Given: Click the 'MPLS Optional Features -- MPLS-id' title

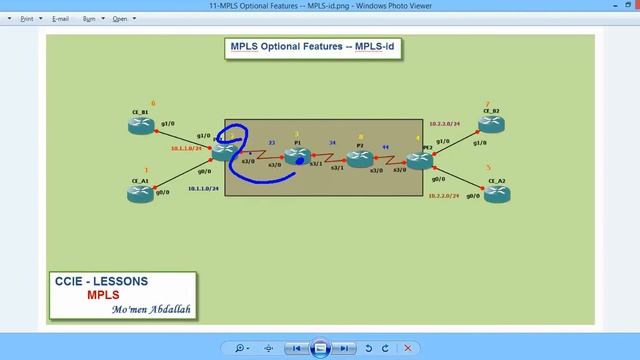Looking at the screenshot, I should 313,47.
